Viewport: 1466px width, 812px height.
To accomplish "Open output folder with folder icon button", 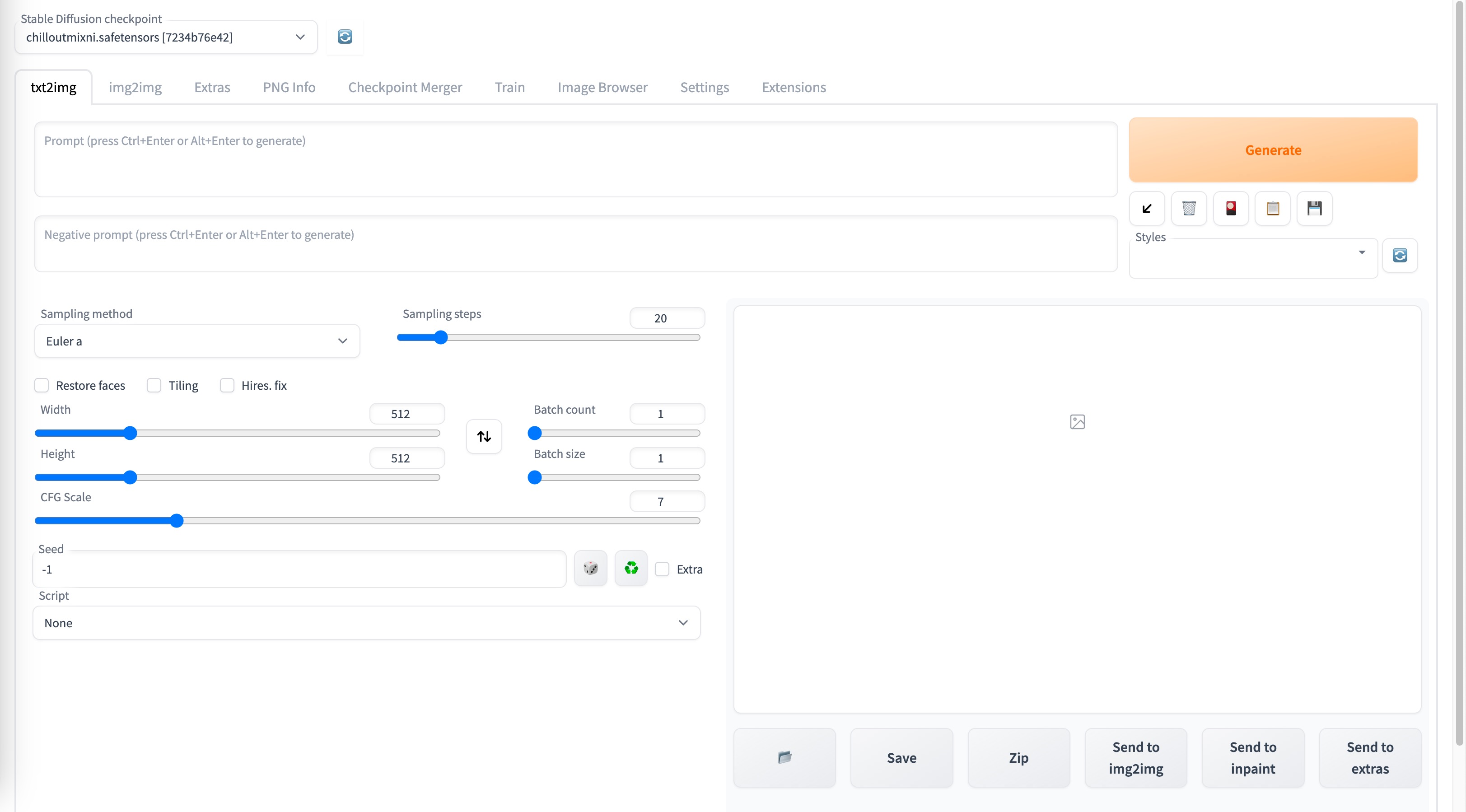I will point(784,757).
